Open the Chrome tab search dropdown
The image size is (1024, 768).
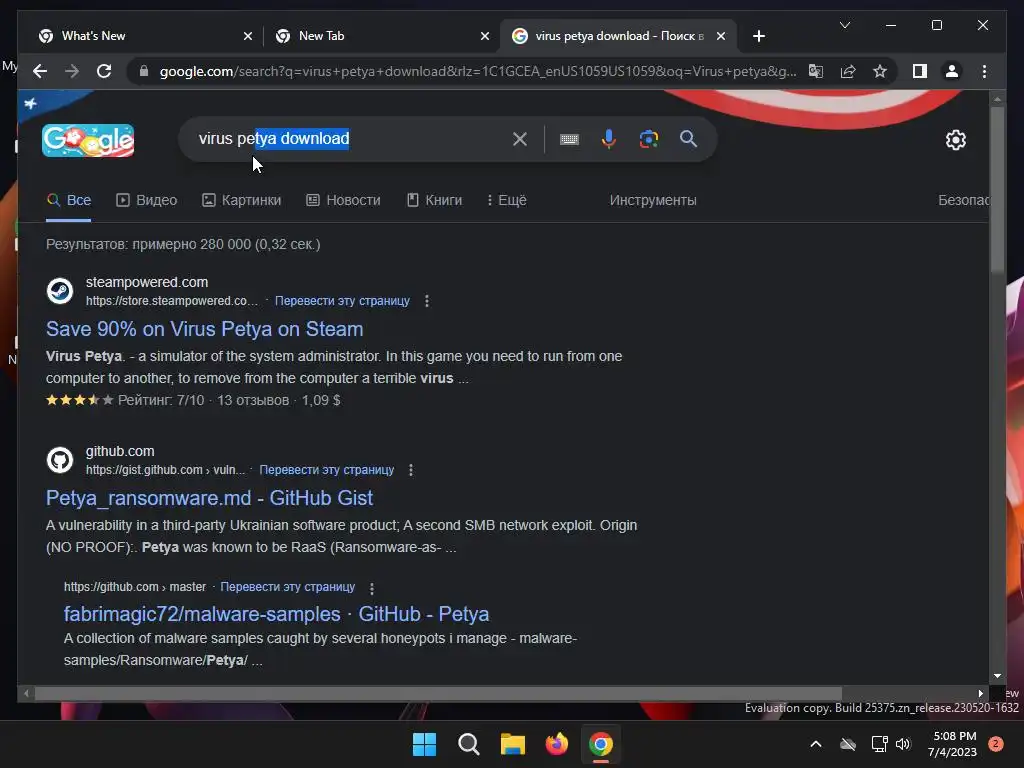pyautogui.click(x=844, y=25)
